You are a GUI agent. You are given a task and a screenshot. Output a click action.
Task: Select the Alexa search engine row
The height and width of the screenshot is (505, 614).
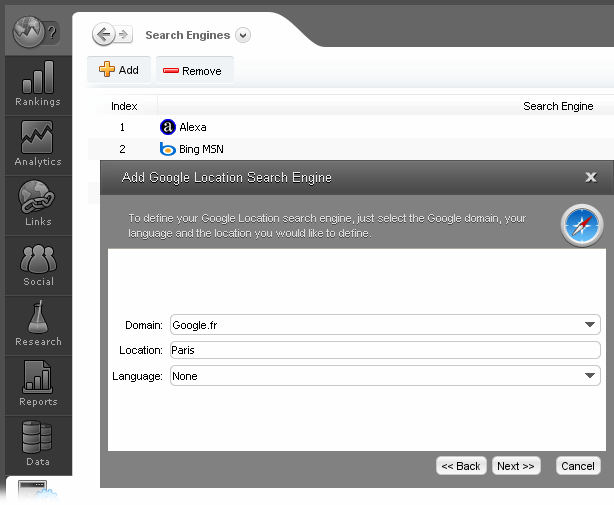(192, 127)
